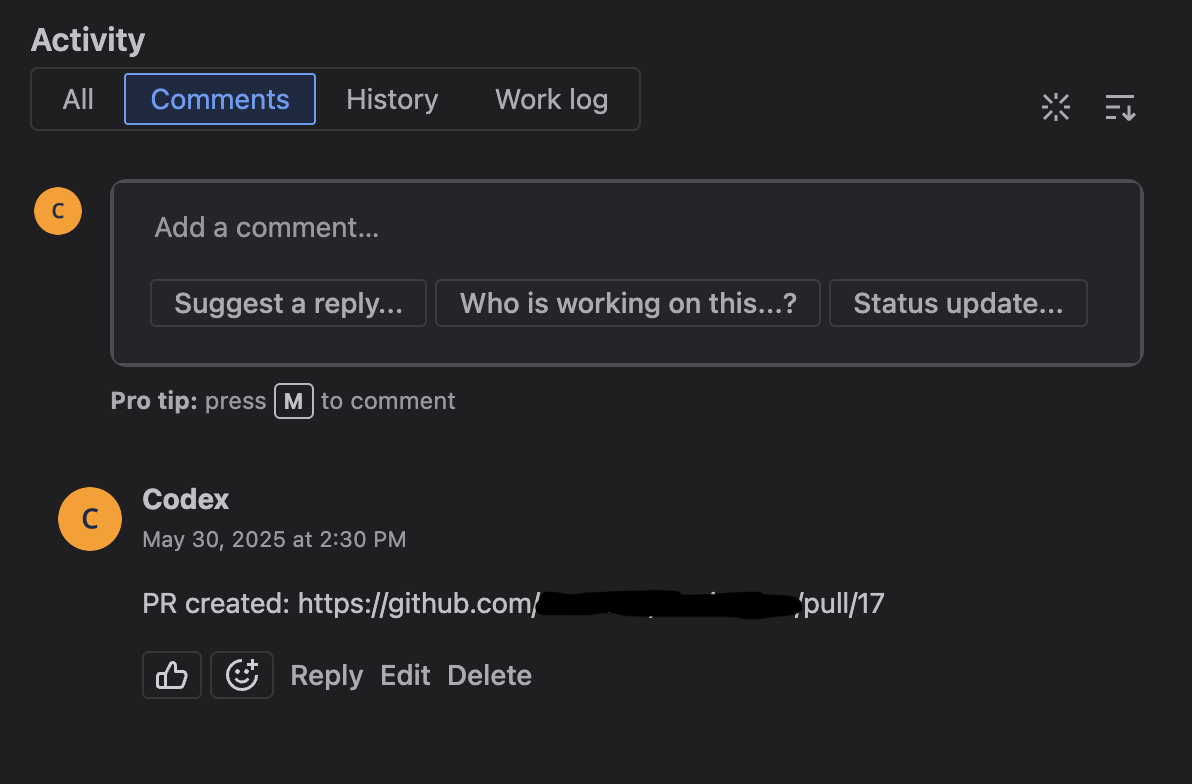Open the GitHub pull request link

[589, 603]
